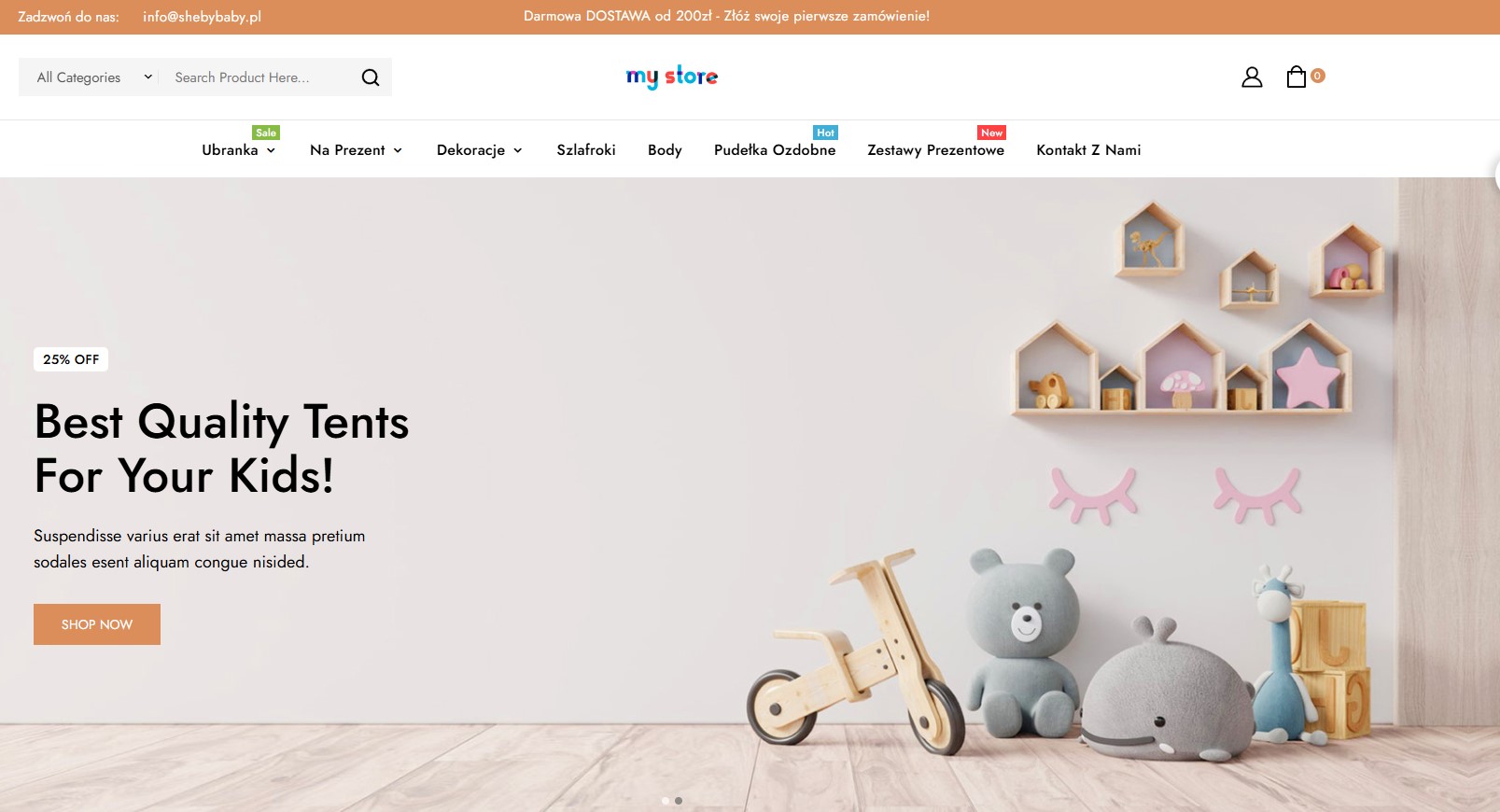1500x812 pixels.
Task: Open the shopping bag cart icon
Action: click(x=1296, y=77)
